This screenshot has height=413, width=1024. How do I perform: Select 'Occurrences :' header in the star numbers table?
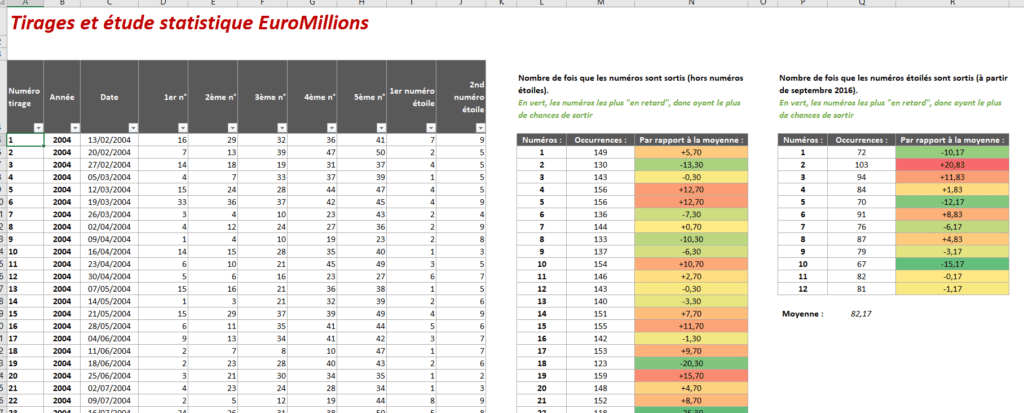click(x=861, y=140)
